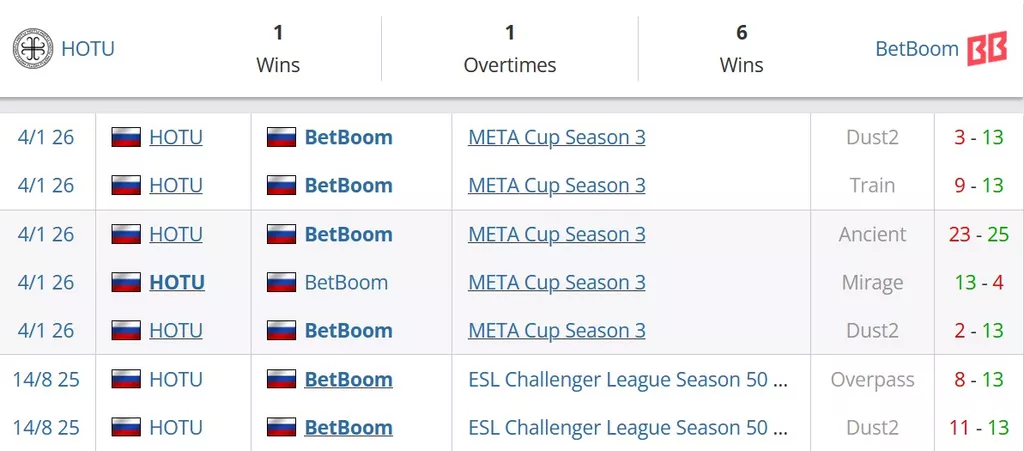
Task: Click Russian flag beside BetBoom in Overpass row
Action: (x=282, y=380)
